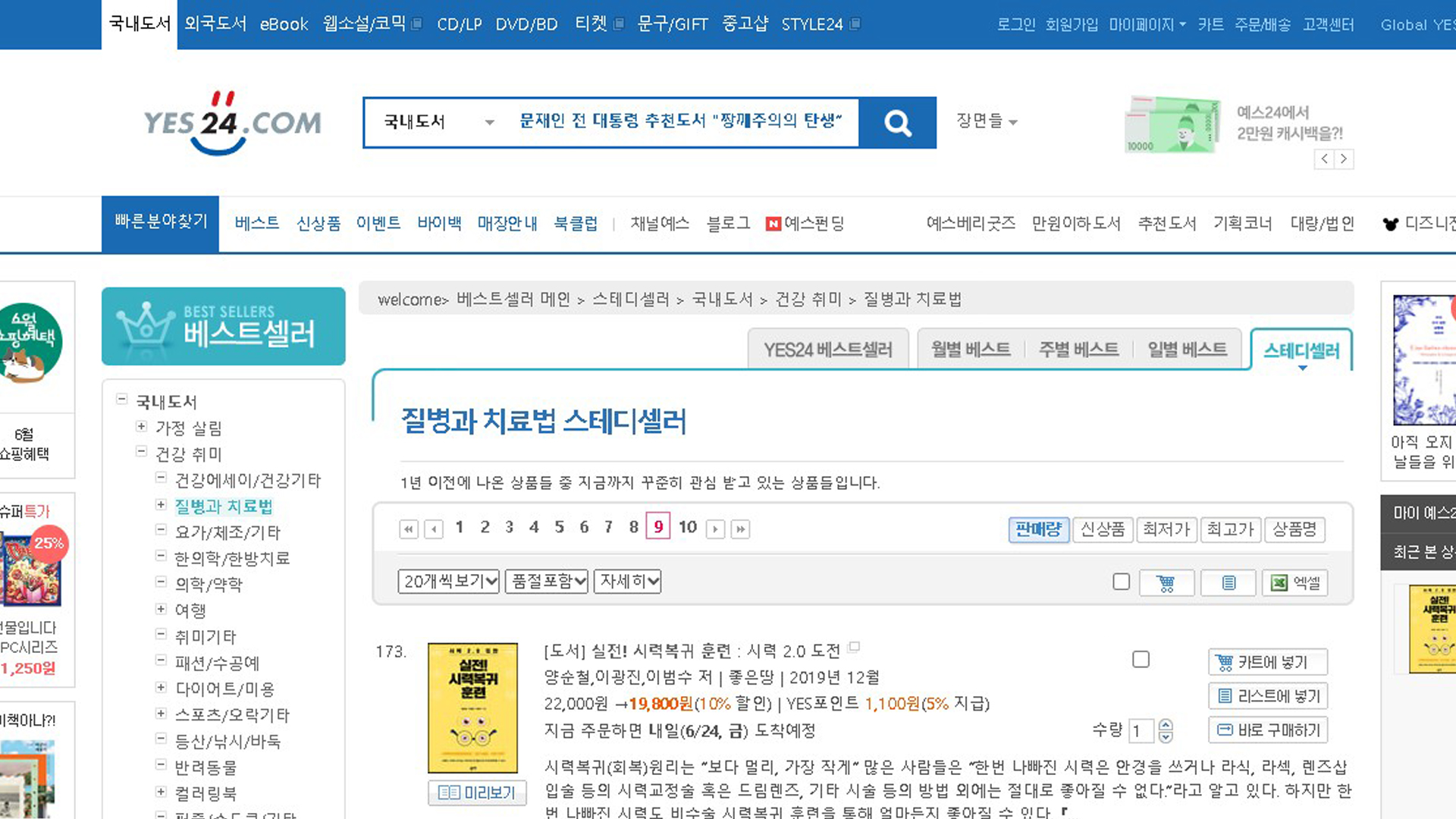Image resolution: width=1456 pixels, height=819 pixels.
Task: Open the 마이페이지 dropdown menu
Action: click(x=1147, y=24)
